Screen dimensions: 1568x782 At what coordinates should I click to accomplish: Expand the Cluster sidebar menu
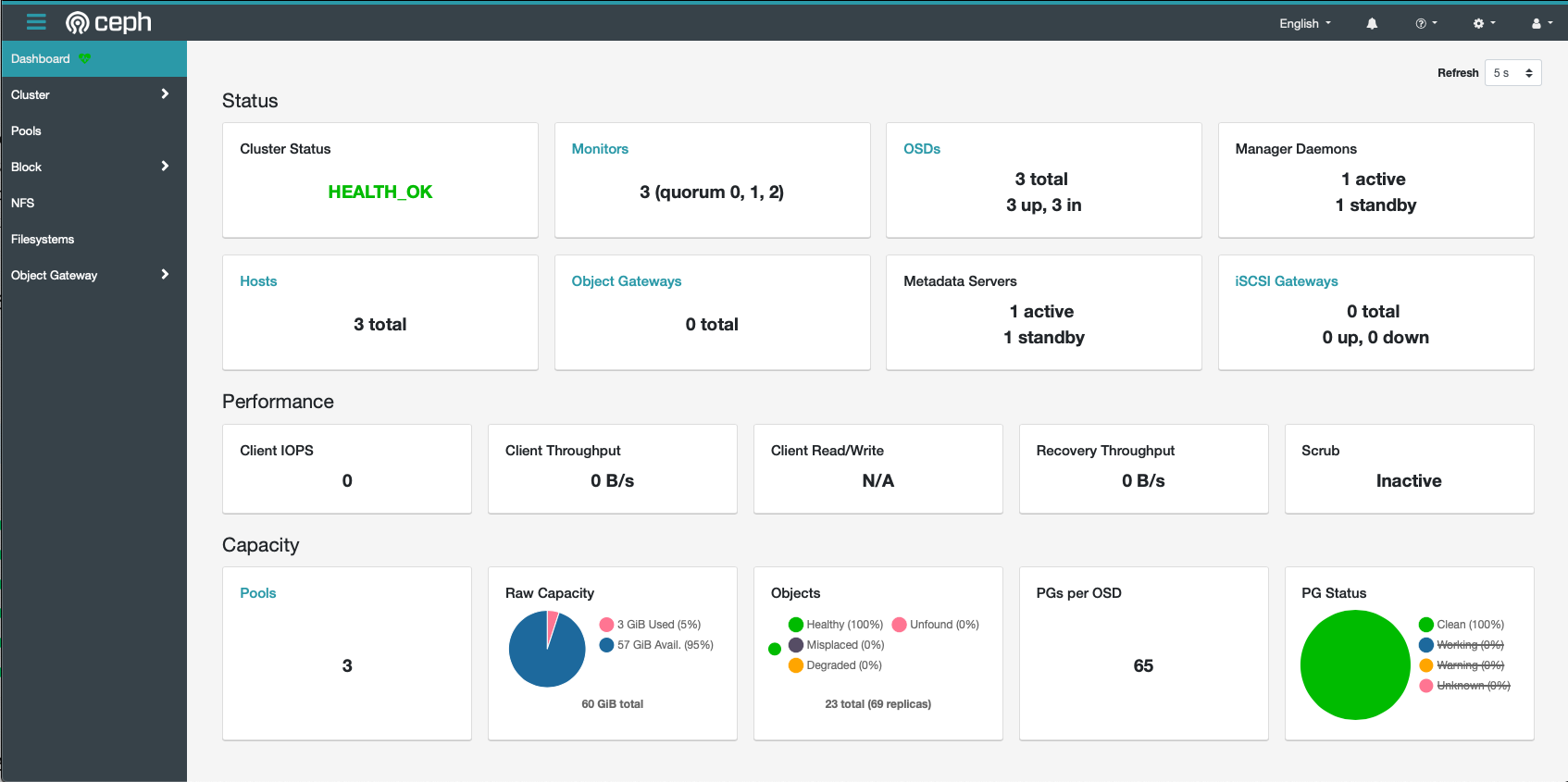(93, 94)
